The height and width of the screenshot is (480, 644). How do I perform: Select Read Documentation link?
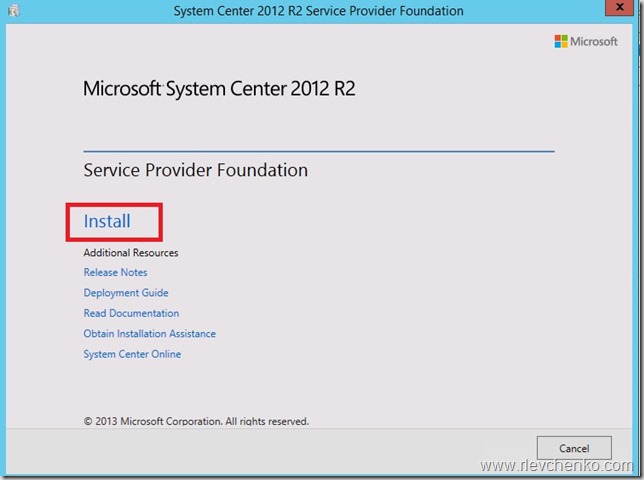131,313
